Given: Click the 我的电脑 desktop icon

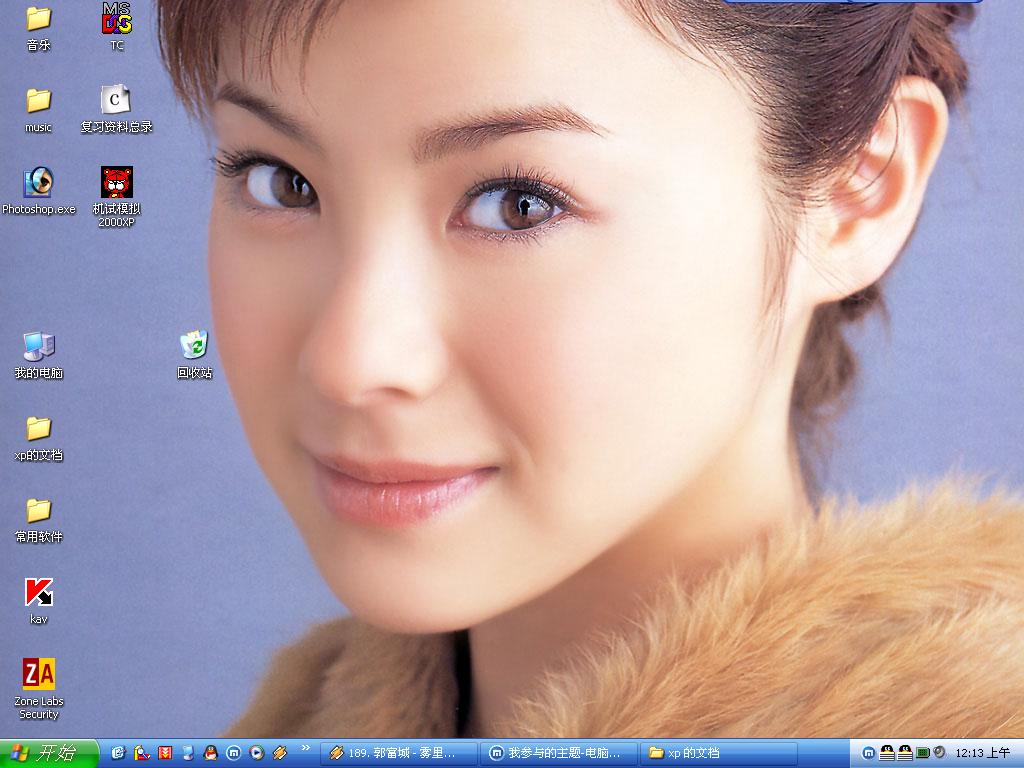Looking at the screenshot, I should point(38,346).
